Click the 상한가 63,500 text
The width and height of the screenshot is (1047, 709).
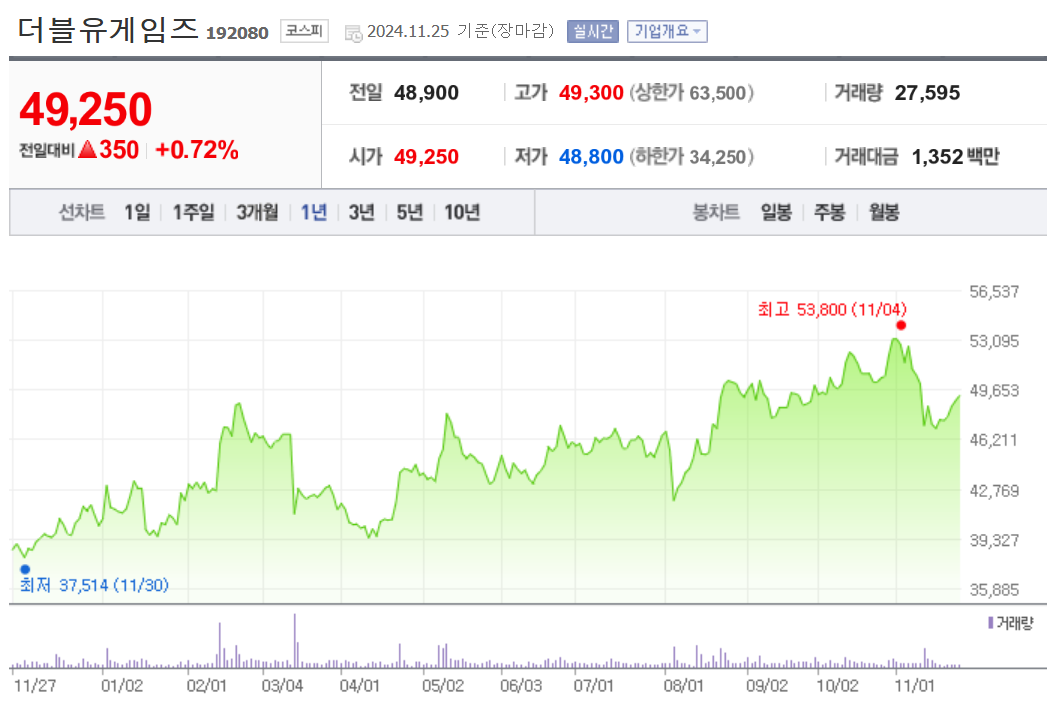click(x=692, y=92)
